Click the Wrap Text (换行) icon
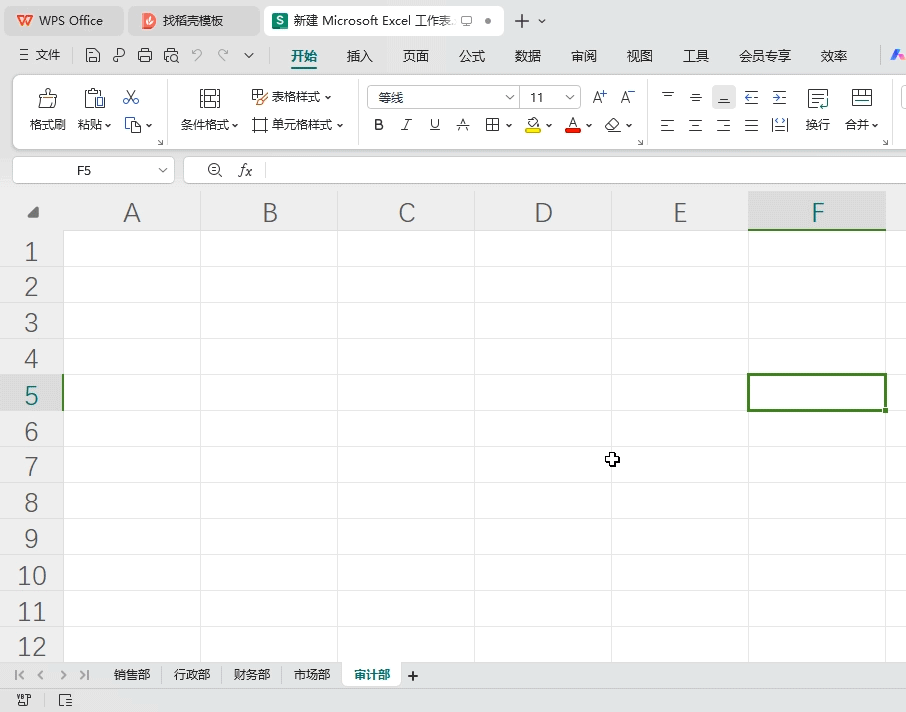906x712 pixels. pyautogui.click(x=818, y=98)
